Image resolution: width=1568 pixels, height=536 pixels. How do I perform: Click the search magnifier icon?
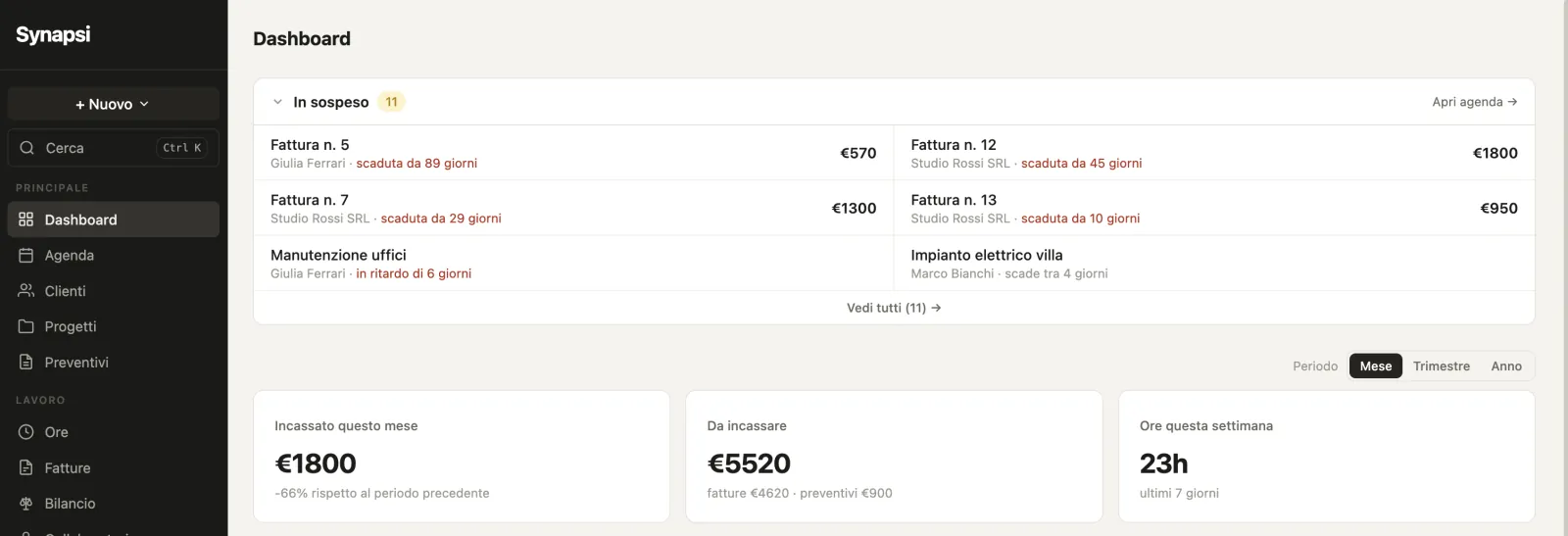[x=27, y=148]
